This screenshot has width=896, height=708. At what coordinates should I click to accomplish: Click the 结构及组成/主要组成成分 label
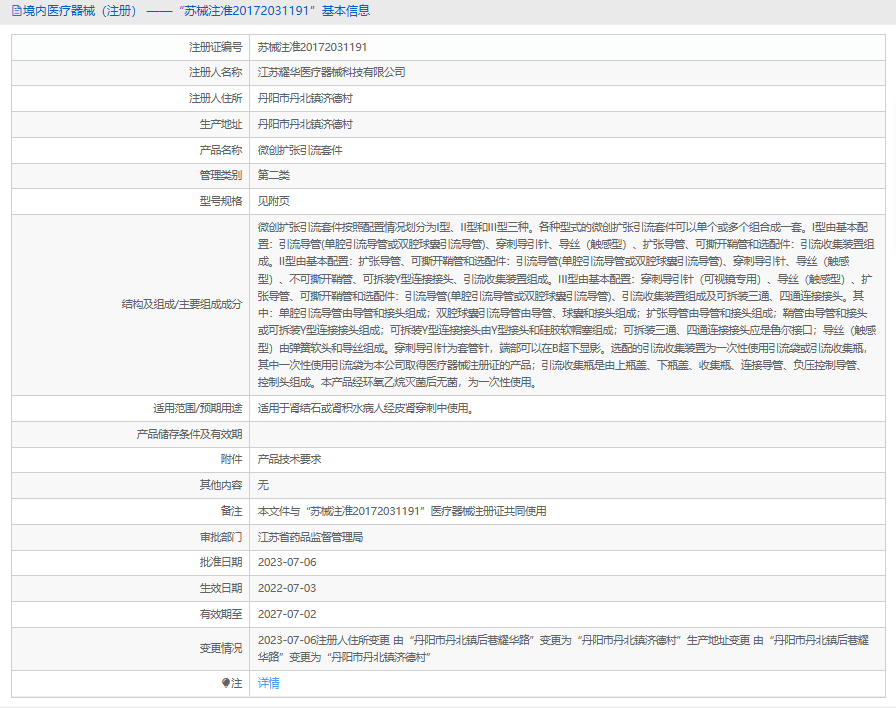click(x=182, y=305)
